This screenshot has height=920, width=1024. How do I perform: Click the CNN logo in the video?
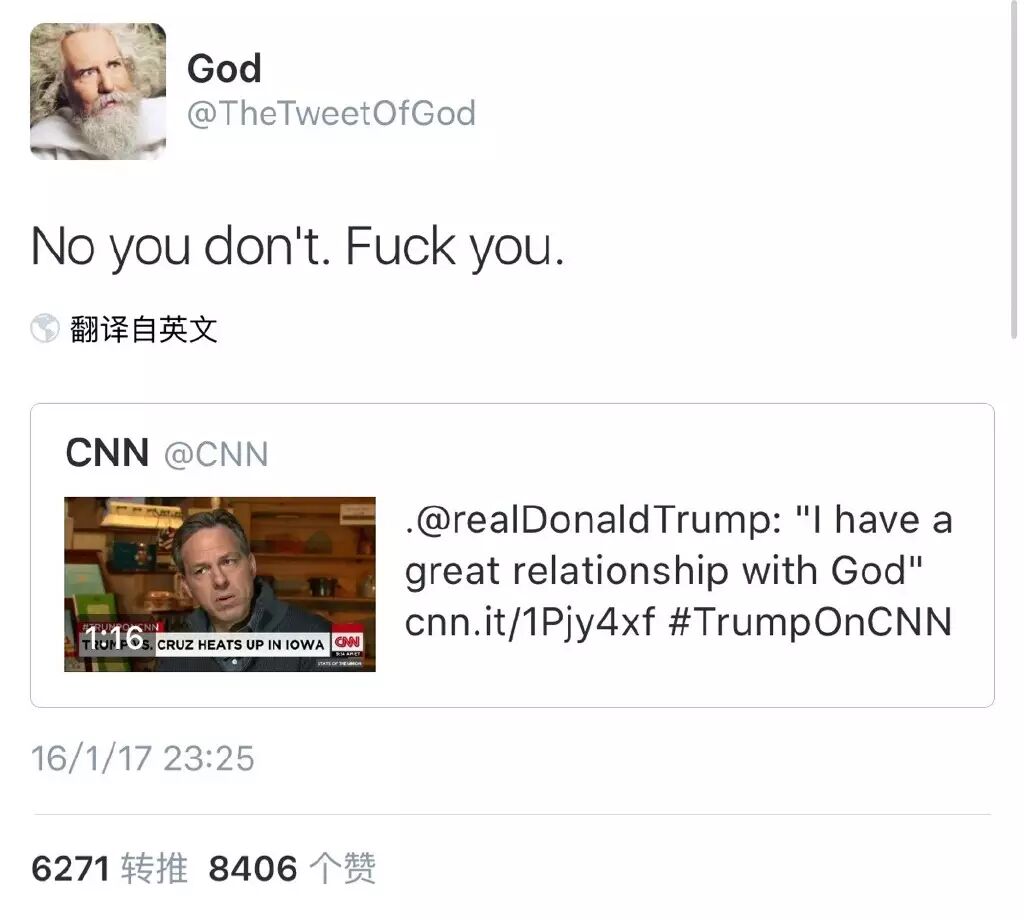coord(347,642)
